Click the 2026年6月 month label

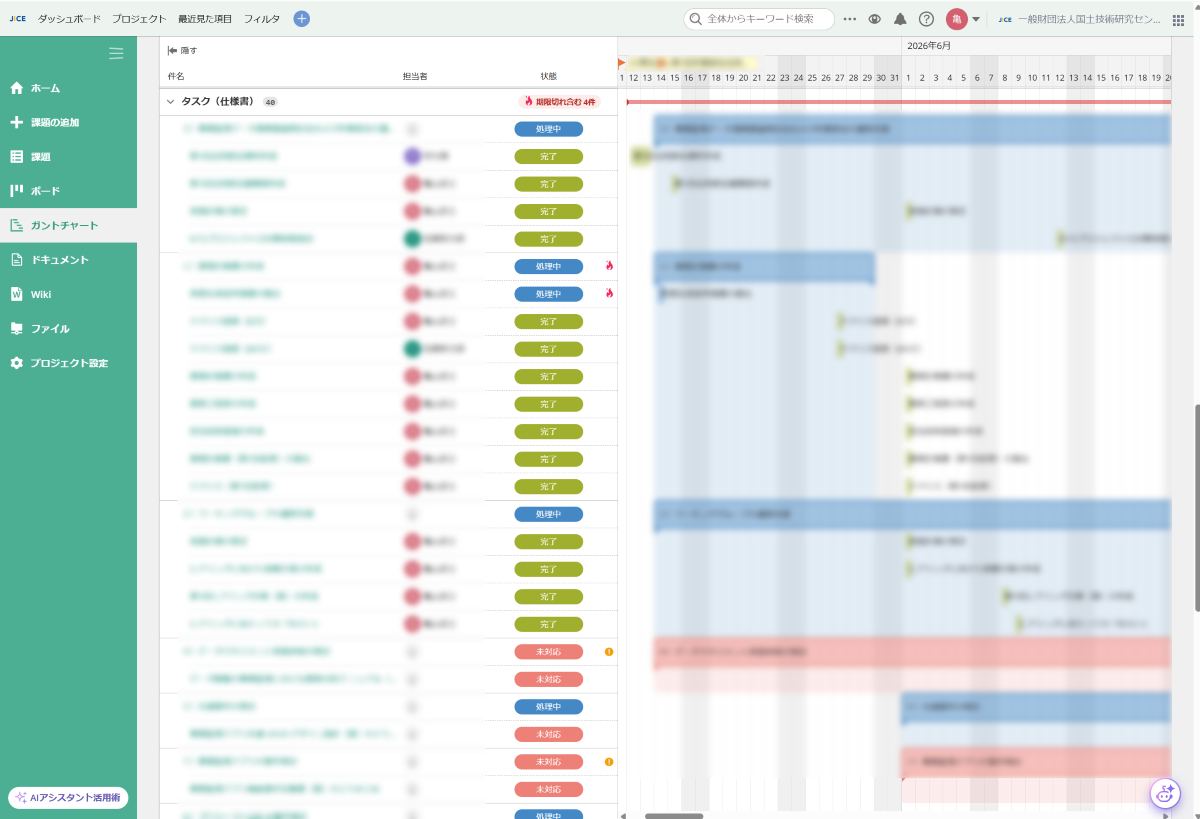(929, 46)
